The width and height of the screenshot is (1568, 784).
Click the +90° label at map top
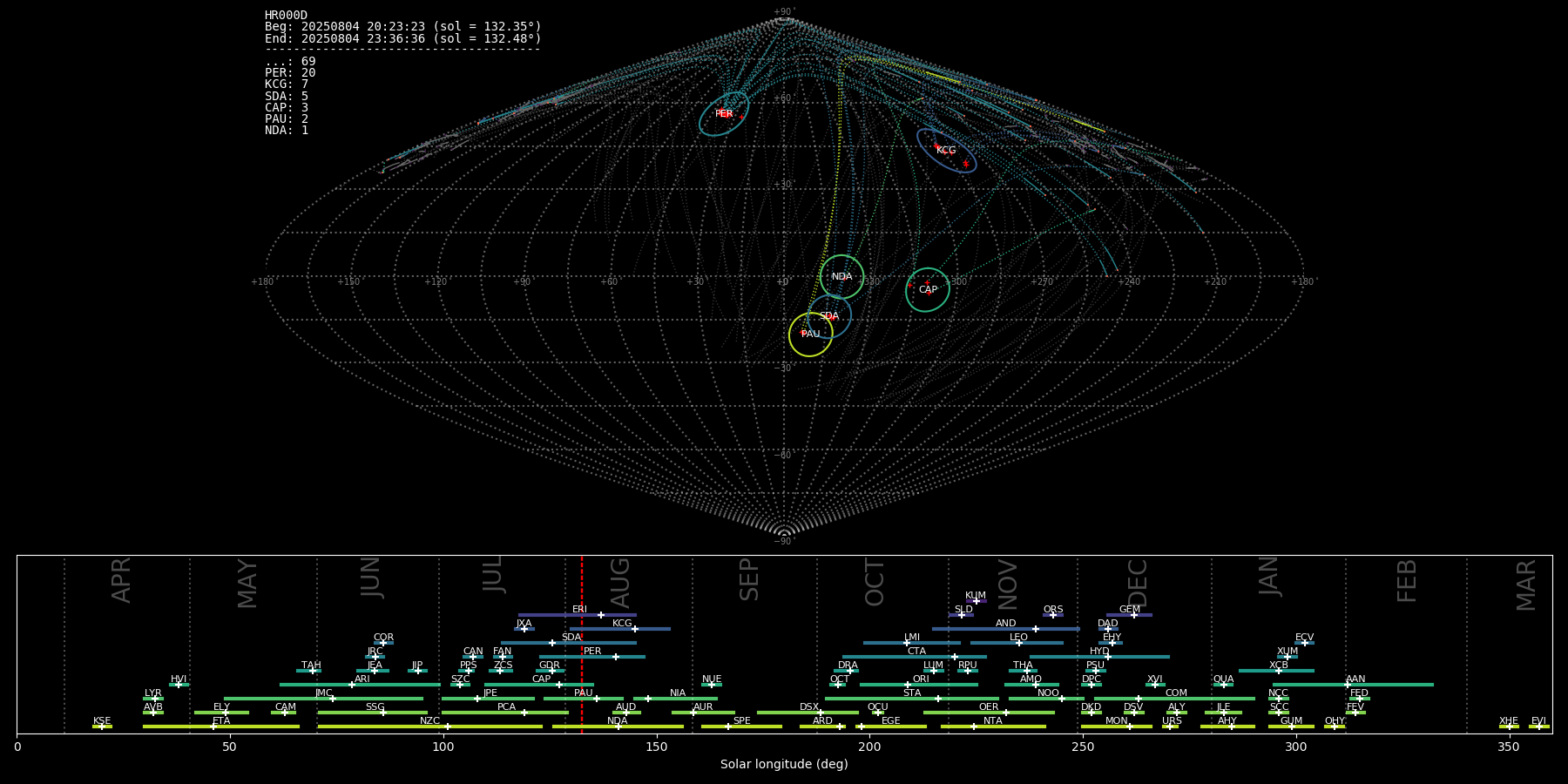[784, 12]
